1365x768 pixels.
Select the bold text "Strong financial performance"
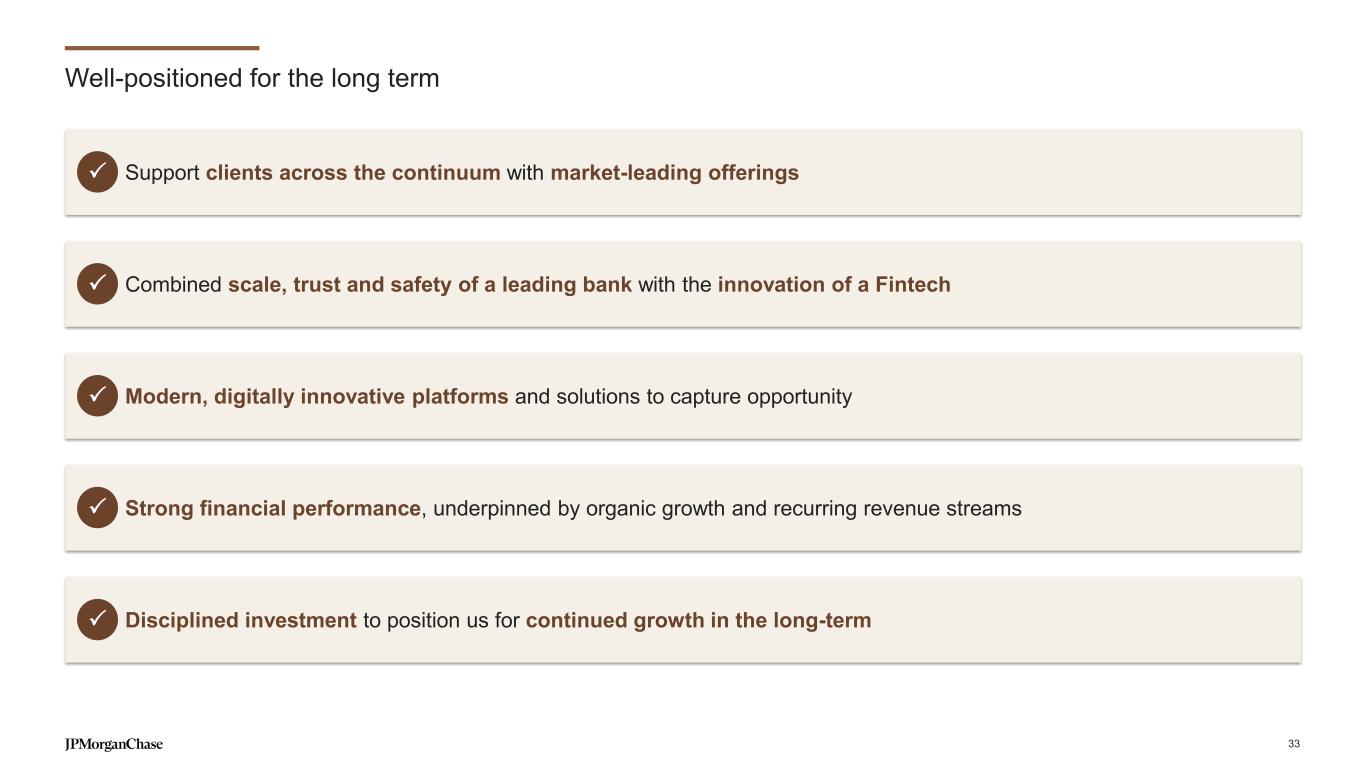pos(273,509)
